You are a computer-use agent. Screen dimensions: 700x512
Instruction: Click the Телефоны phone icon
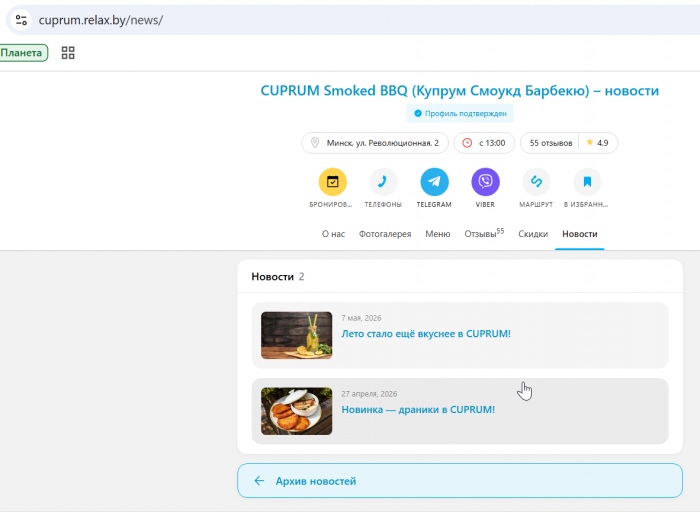383,182
